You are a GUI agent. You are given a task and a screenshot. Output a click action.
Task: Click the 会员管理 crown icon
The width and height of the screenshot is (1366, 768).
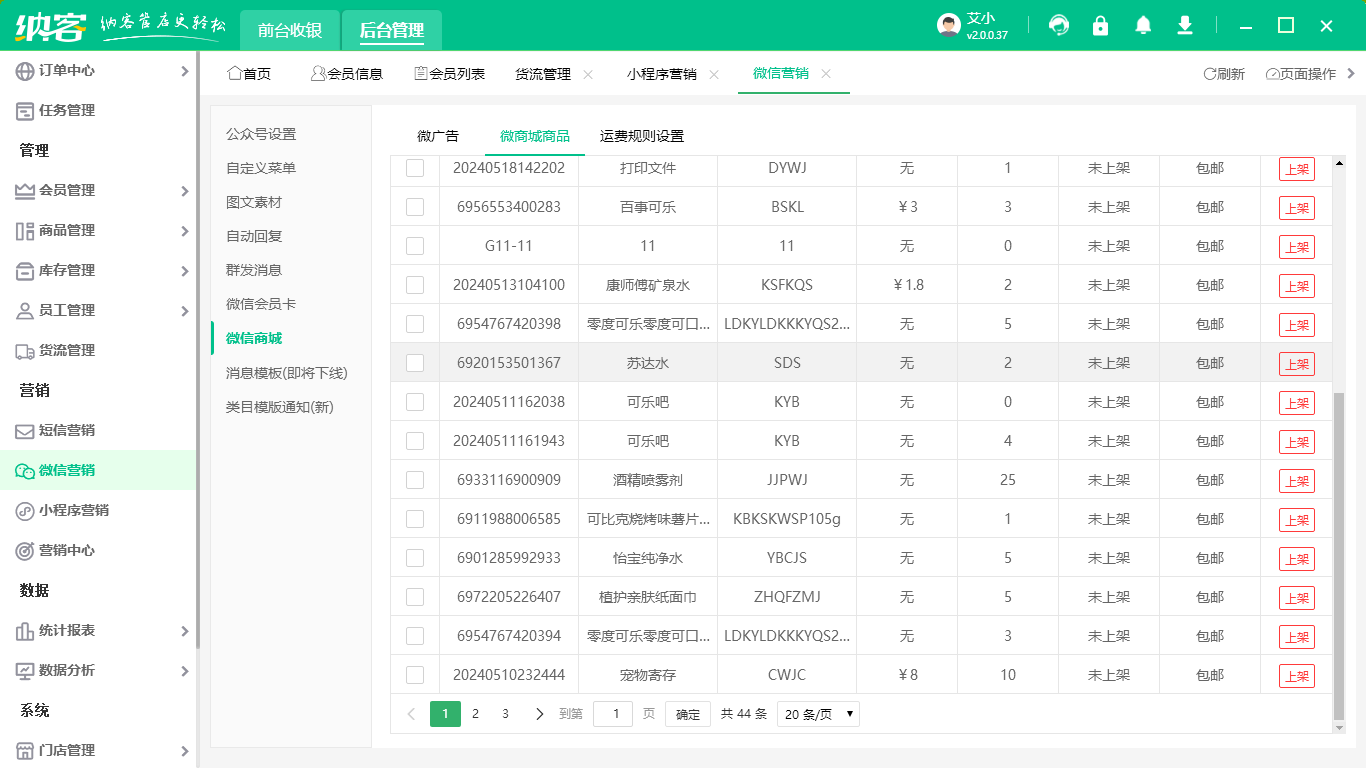coord(25,190)
